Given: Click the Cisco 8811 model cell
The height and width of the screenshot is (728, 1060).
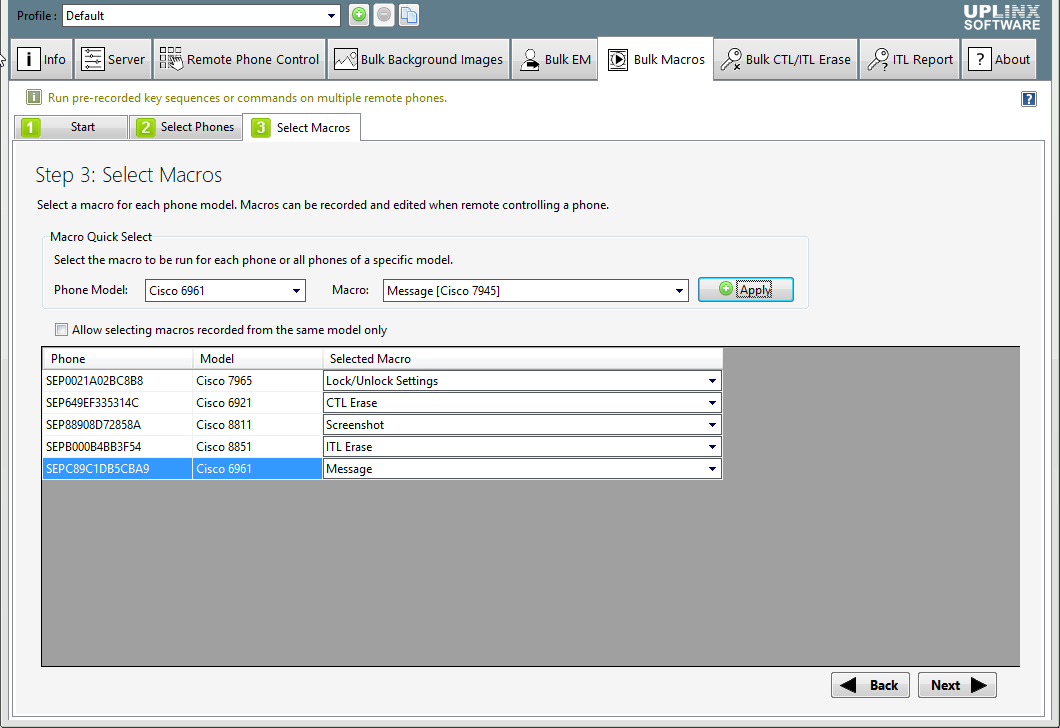Looking at the screenshot, I should (x=258, y=424).
